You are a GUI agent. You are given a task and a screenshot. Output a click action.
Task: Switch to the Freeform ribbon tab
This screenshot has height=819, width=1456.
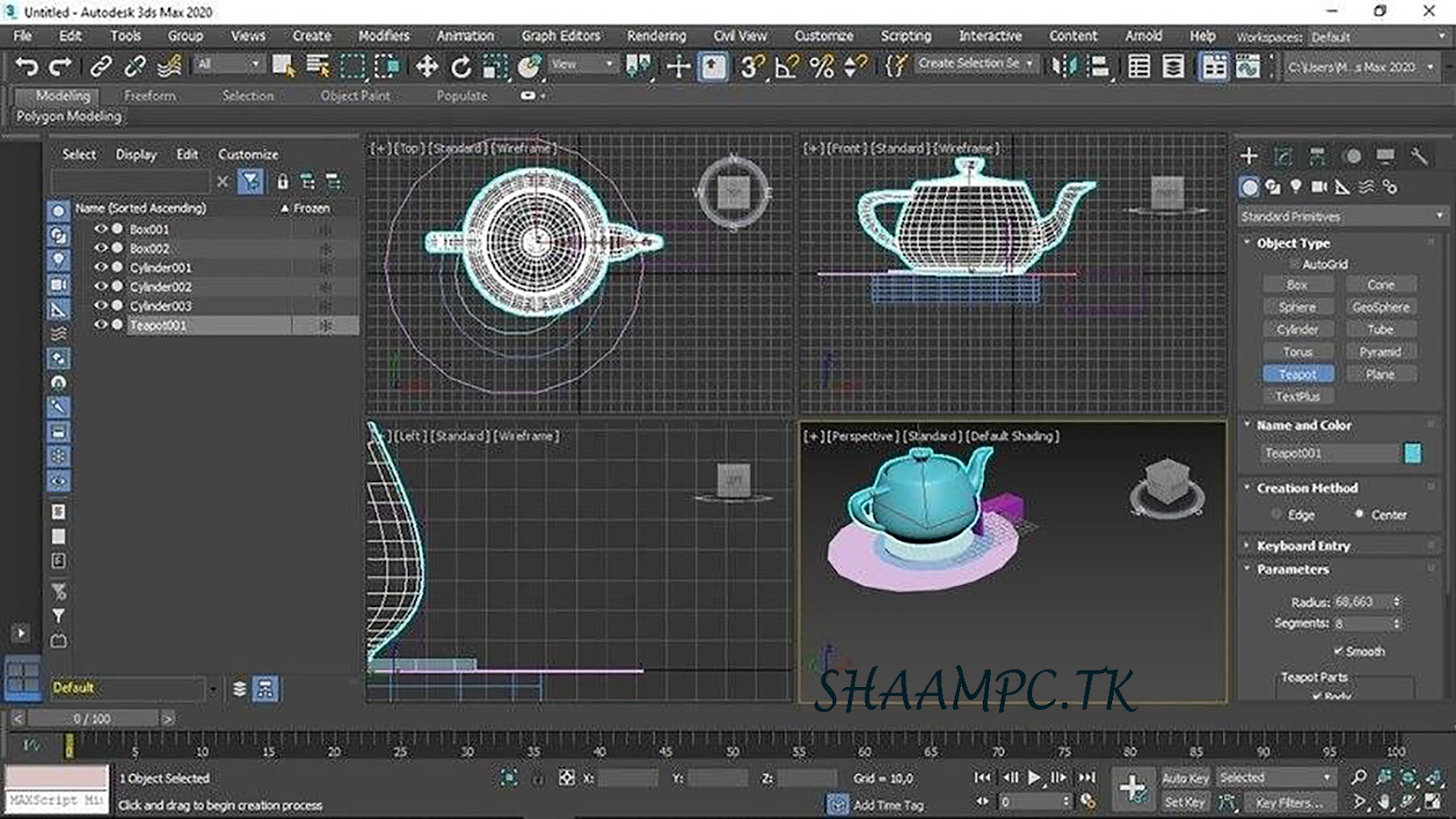(x=150, y=96)
